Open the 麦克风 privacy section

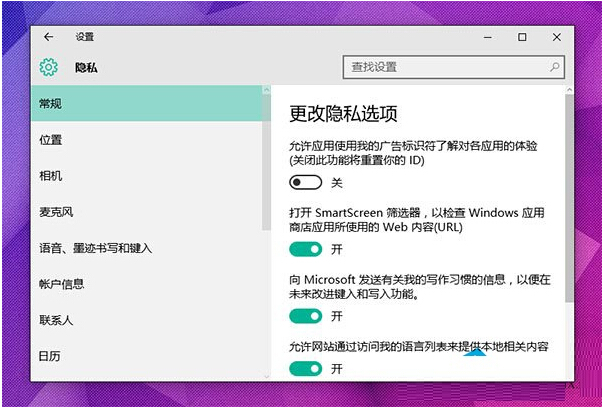(x=147, y=212)
